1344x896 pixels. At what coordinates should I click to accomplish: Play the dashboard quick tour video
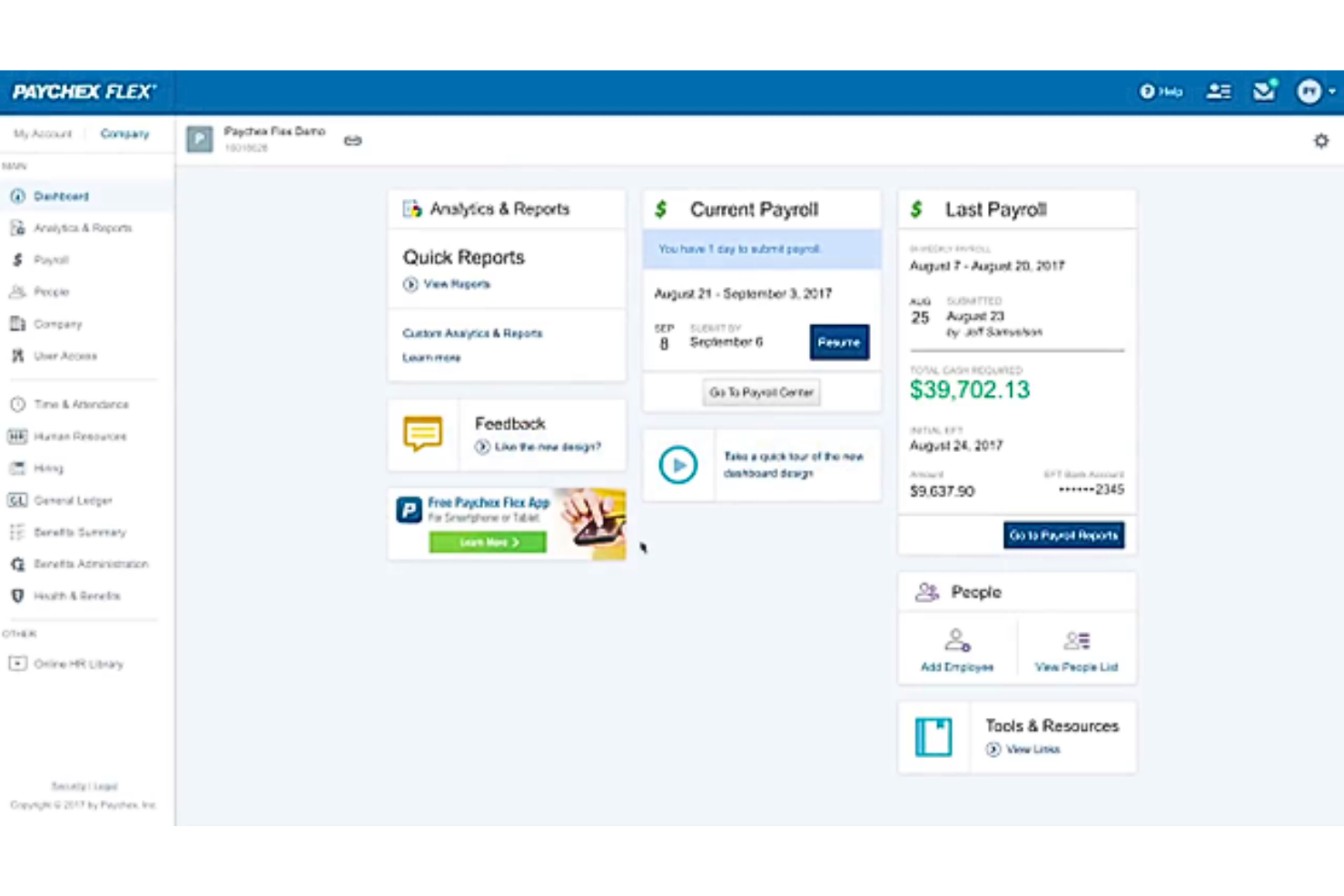point(677,465)
